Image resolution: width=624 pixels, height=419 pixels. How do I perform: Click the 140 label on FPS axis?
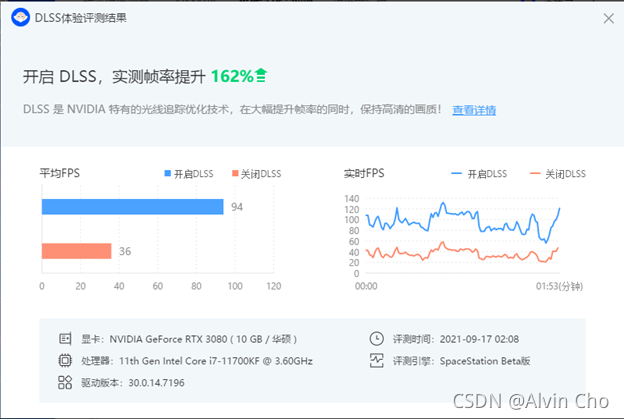[x=352, y=199]
